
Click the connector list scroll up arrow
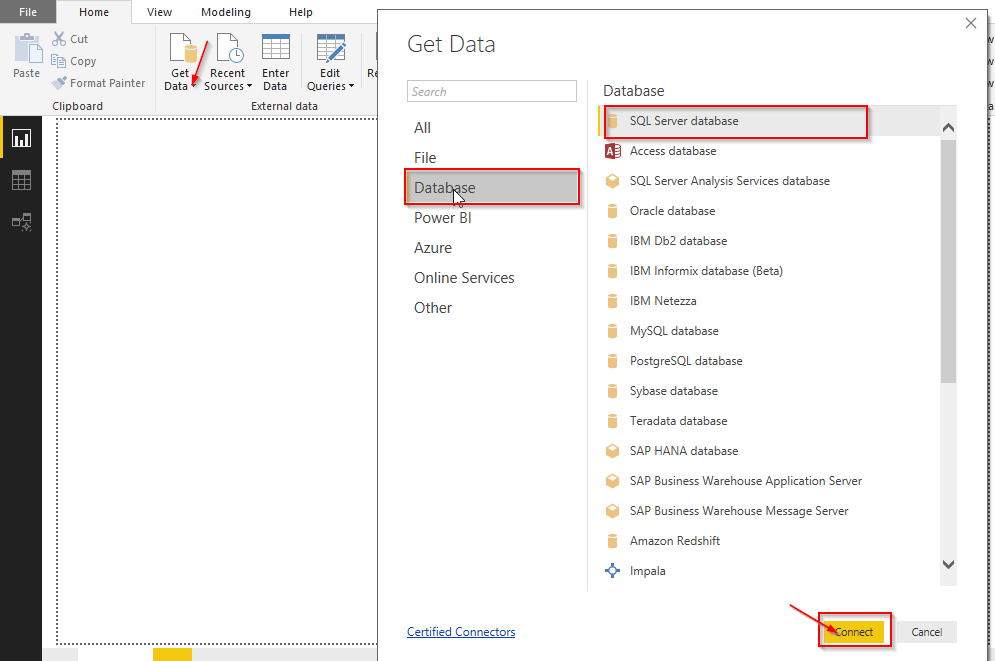tap(948, 128)
